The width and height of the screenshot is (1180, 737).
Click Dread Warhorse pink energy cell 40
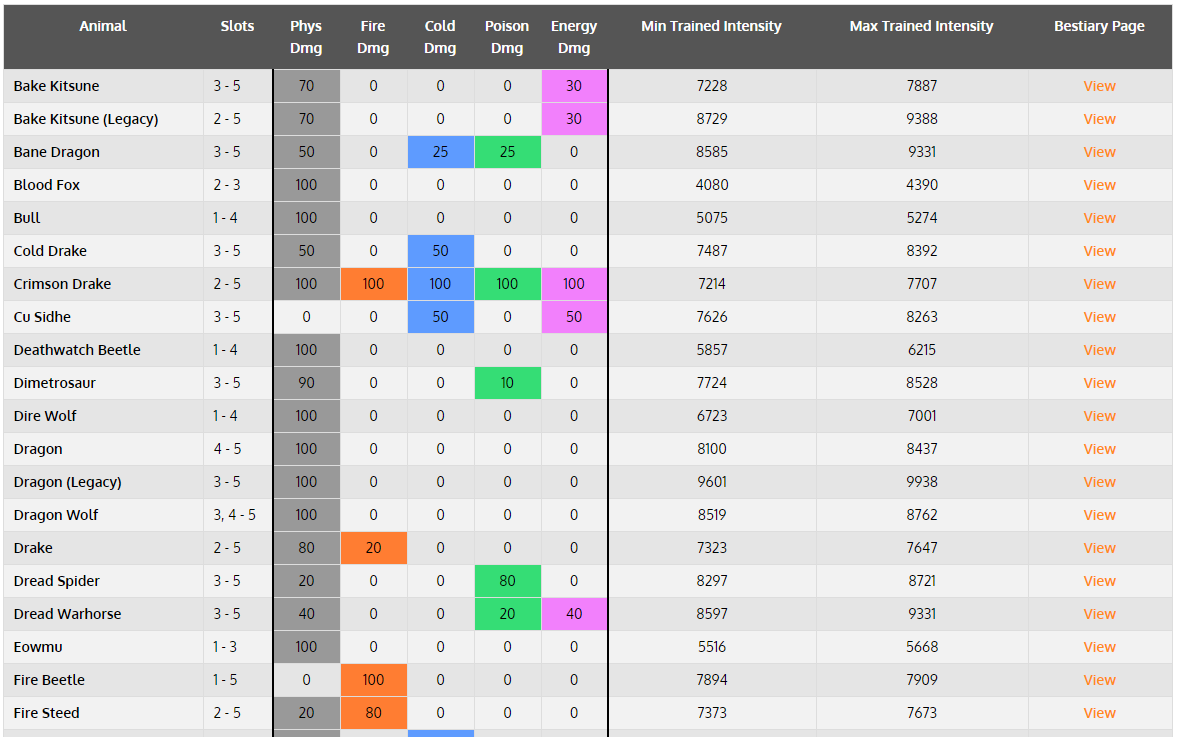574,614
